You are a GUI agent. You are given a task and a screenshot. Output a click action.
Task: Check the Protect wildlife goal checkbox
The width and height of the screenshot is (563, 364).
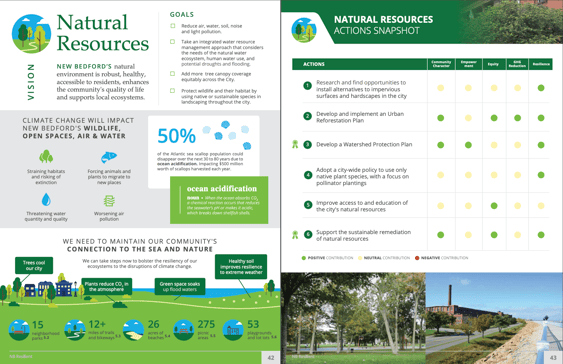(173, 90)
